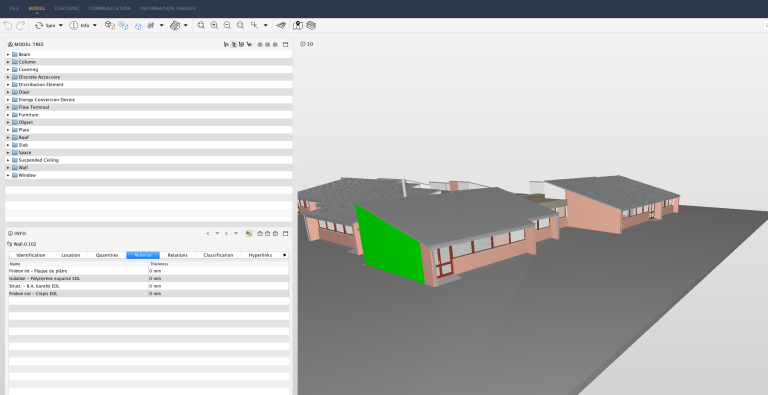The height and width of the screenshot is (395, 768).
Task: Click the single blue wireframe cube icon
Action: coord(138,26)
